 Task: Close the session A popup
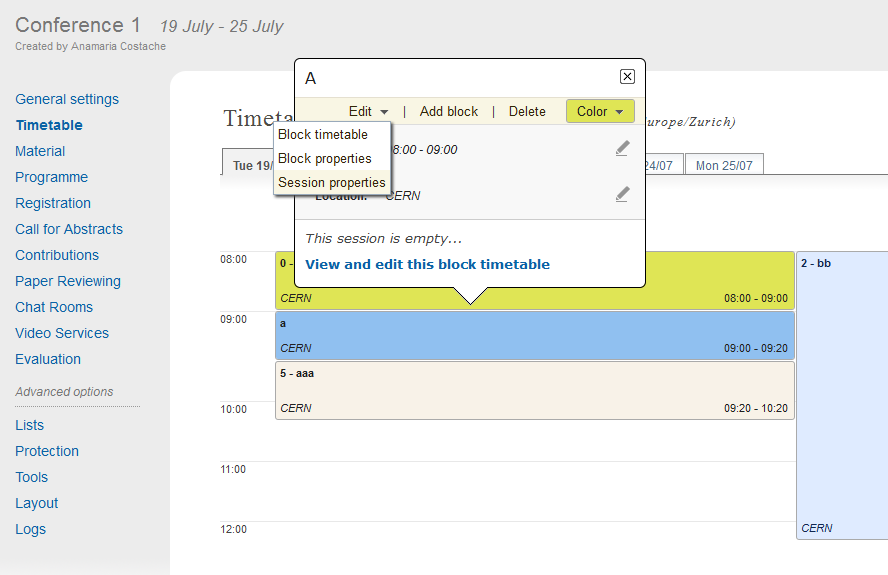pyautogui.click(x=627, y=76)
